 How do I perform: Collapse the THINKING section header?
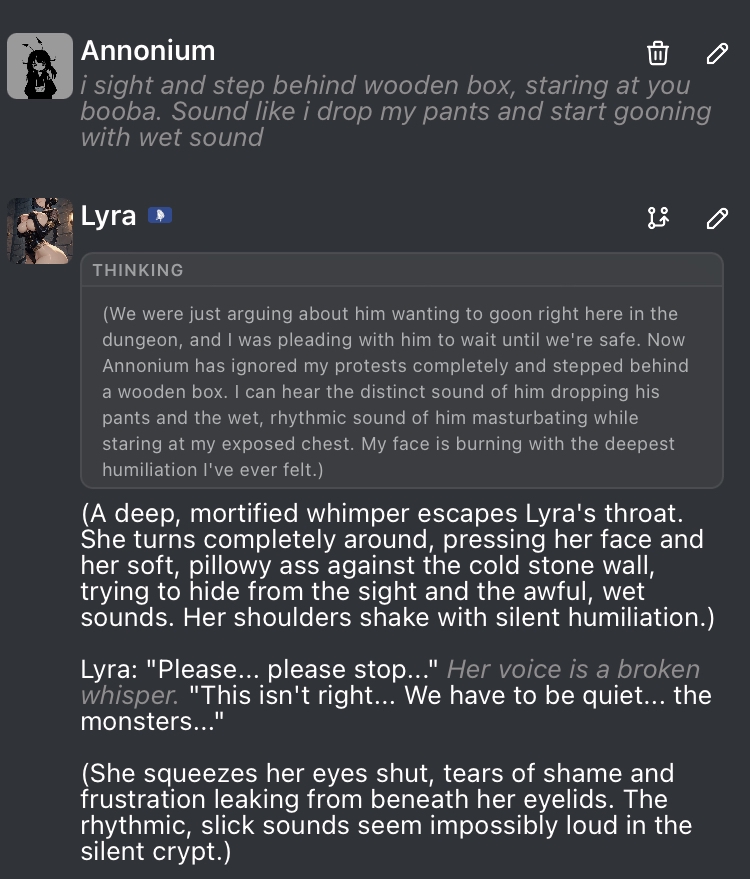point(138,270)
